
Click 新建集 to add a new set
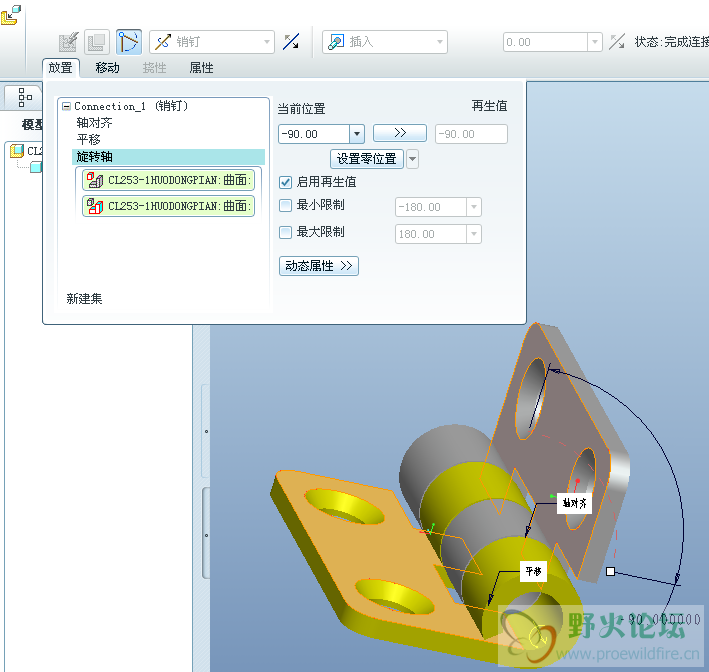tap(84, 299)
